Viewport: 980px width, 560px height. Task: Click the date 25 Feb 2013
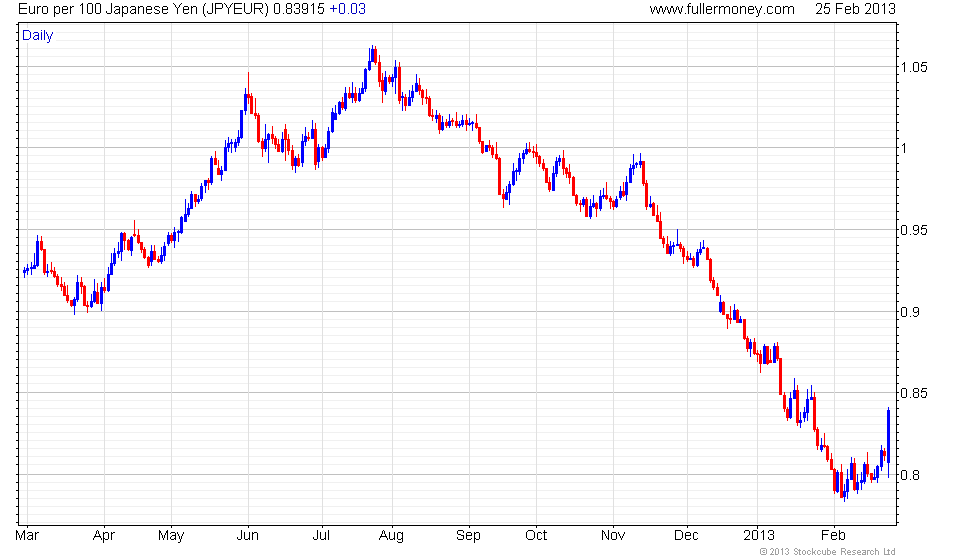[x=855, y=9]
